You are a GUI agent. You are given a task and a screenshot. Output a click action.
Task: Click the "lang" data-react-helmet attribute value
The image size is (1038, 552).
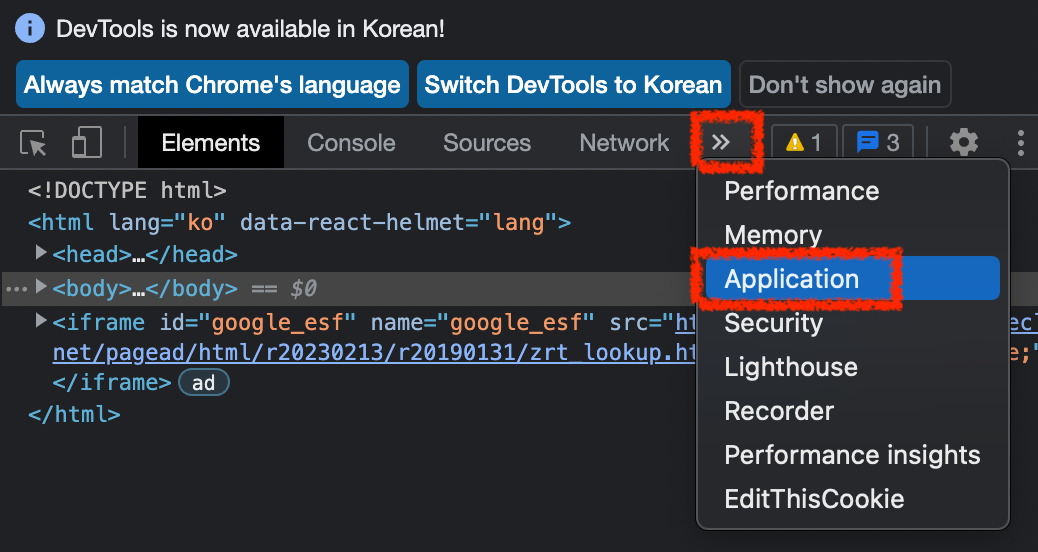click(518, 222)
